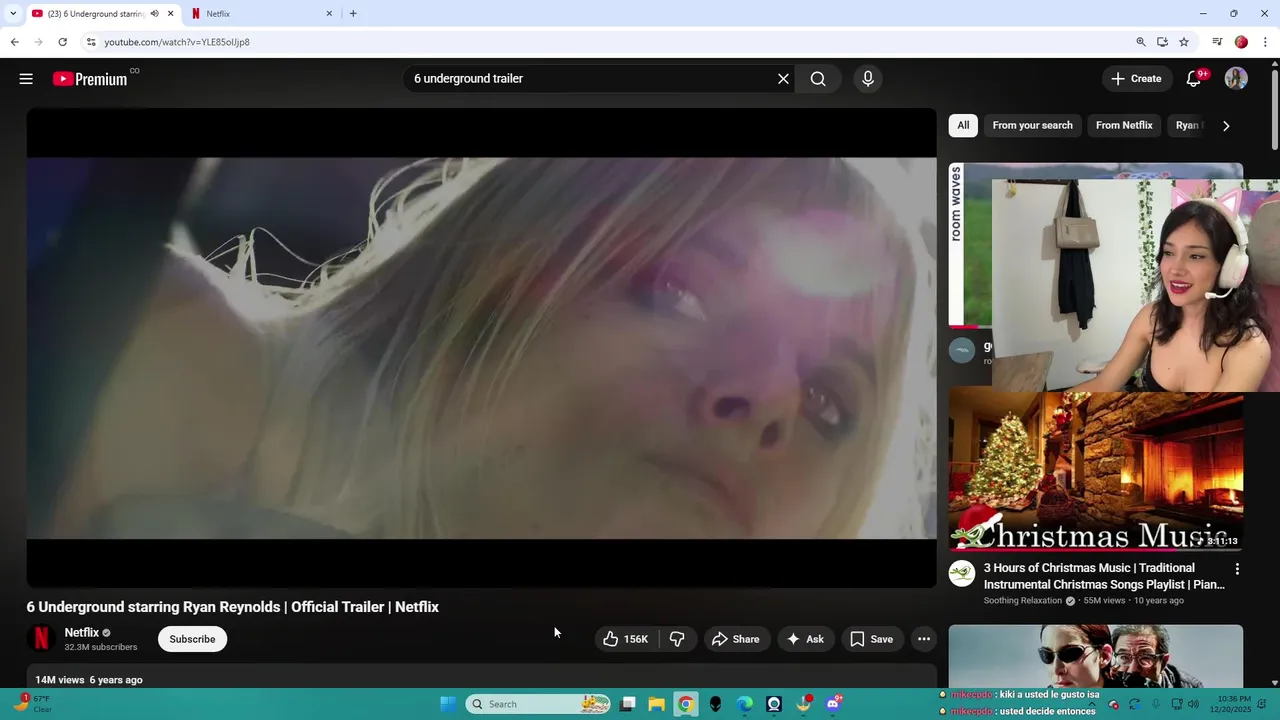Open File Explorer from taskbar
The height and width of the screenshot is (720, 1280).
pyautogui.click(x=657, y=704)
